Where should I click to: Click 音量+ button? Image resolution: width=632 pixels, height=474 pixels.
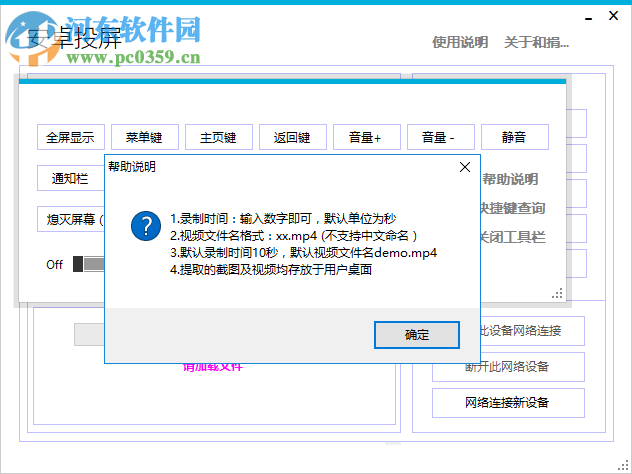(x=367, y=137)
